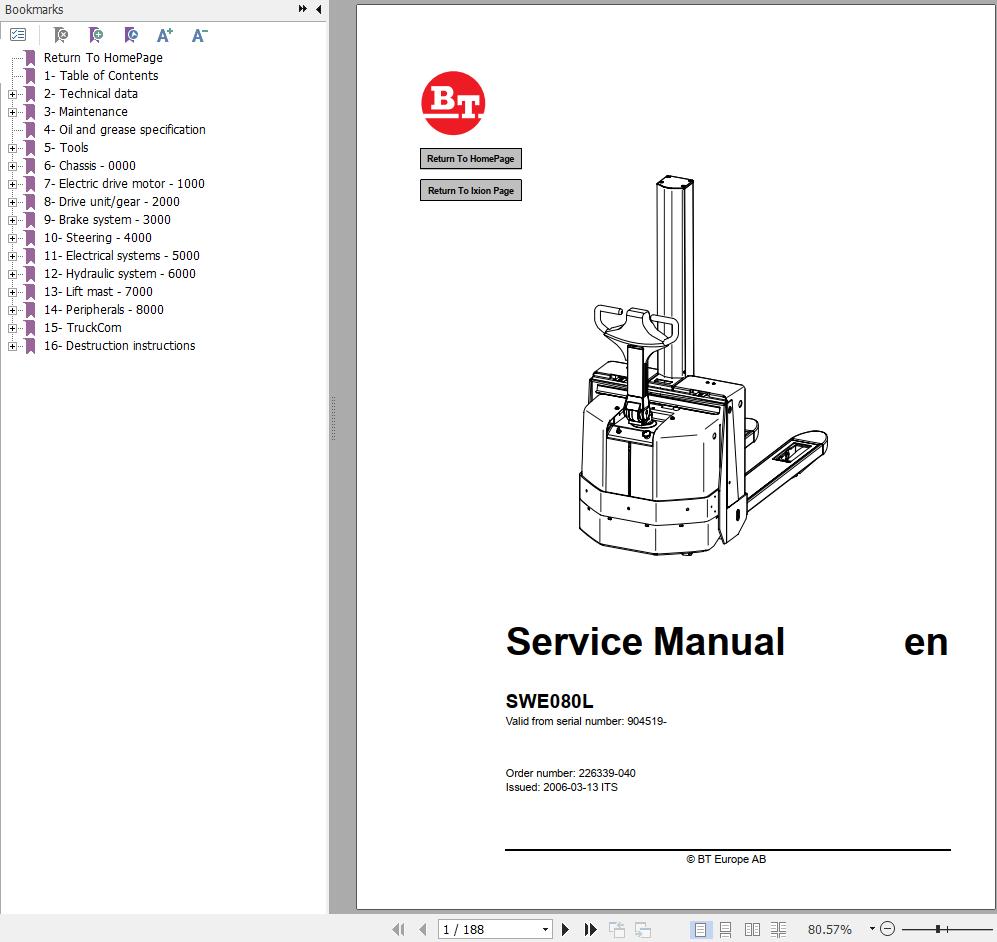Screen dimensions: 997x942
Task: Click the zoom out minus button
Action: tap(887, 929)
